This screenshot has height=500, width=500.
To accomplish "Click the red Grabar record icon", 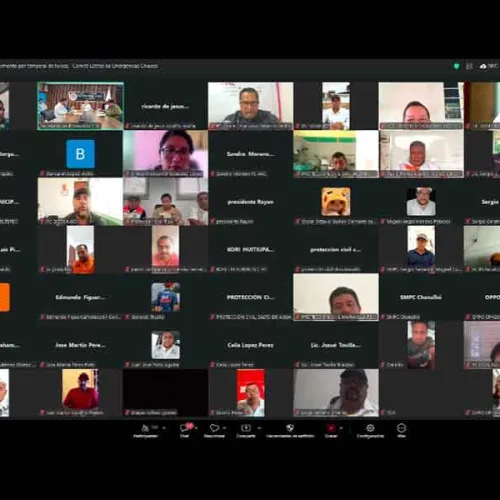I will click(x=331, y=428).
